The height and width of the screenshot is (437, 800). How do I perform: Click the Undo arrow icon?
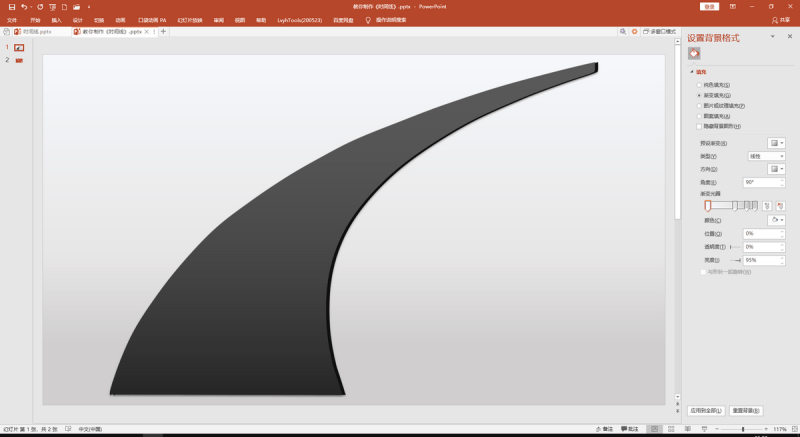[24, 6]
